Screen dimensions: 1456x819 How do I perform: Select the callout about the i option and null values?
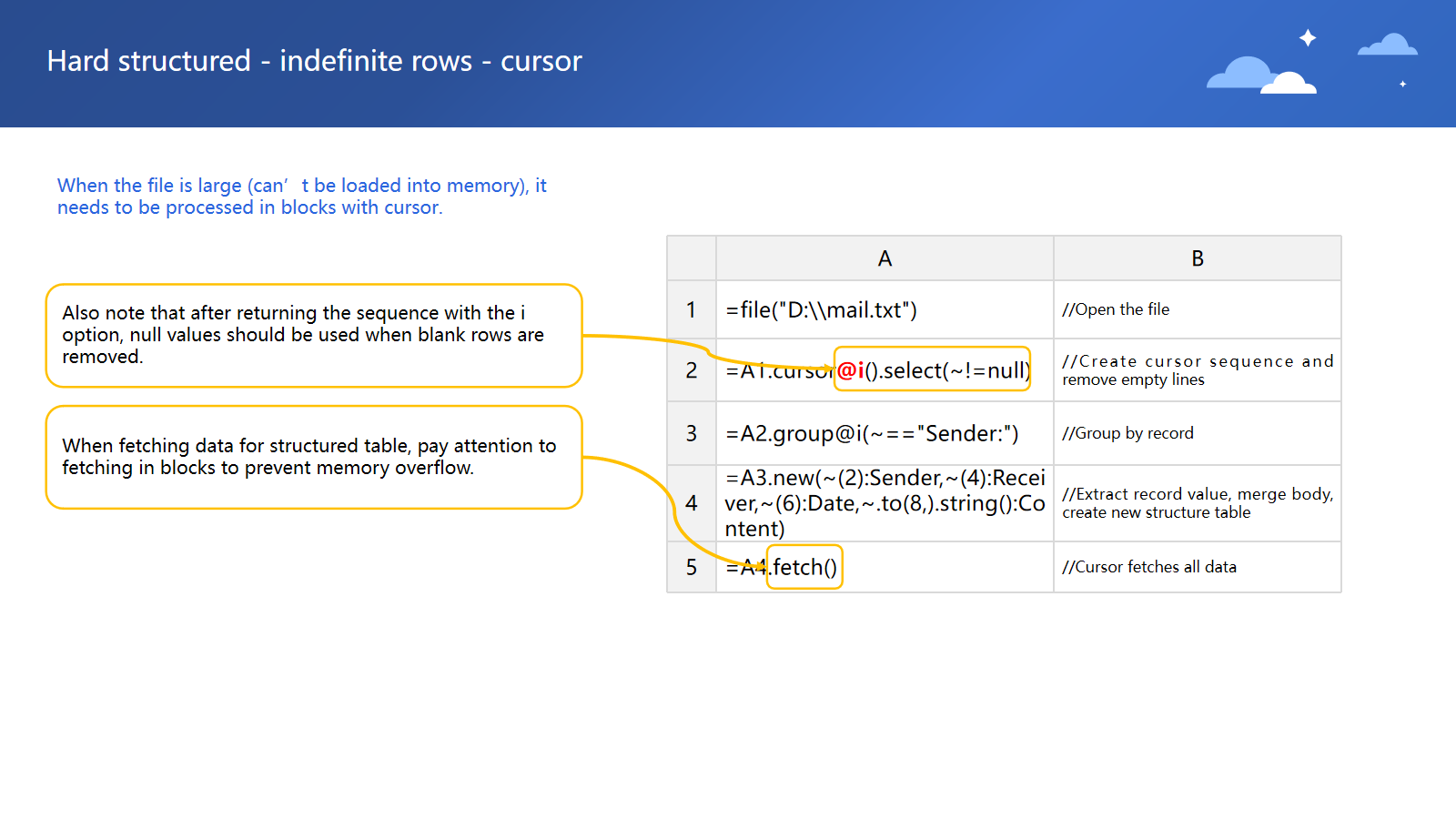coord(313,335)
